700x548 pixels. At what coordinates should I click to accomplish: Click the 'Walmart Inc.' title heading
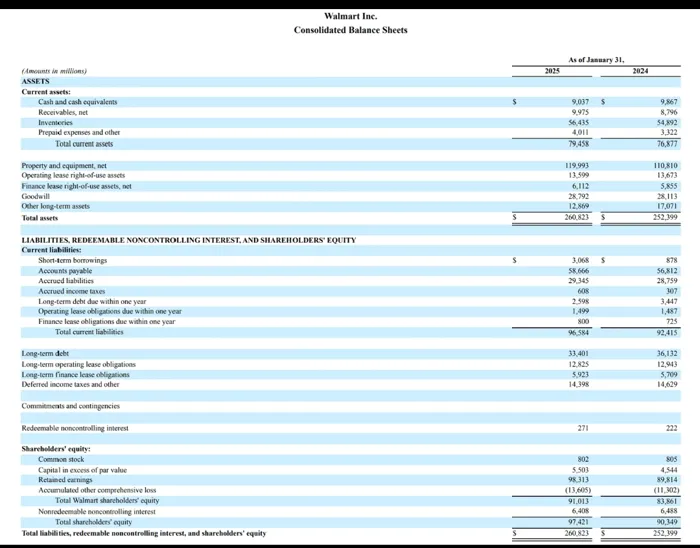coord(350,16)
